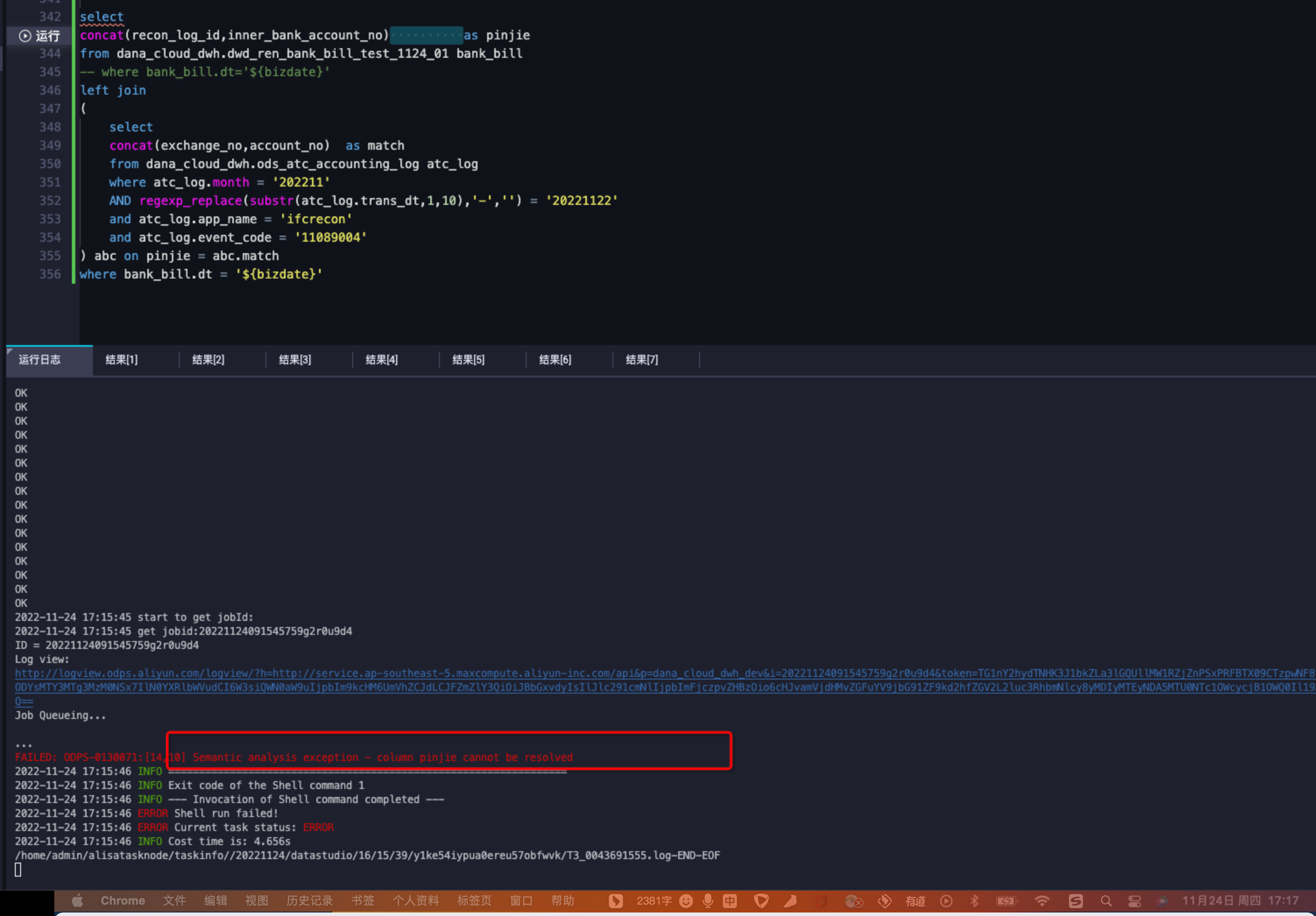Open the Bluetooth menu
Screen dimensions: 1316x916
tap(974, 901)
